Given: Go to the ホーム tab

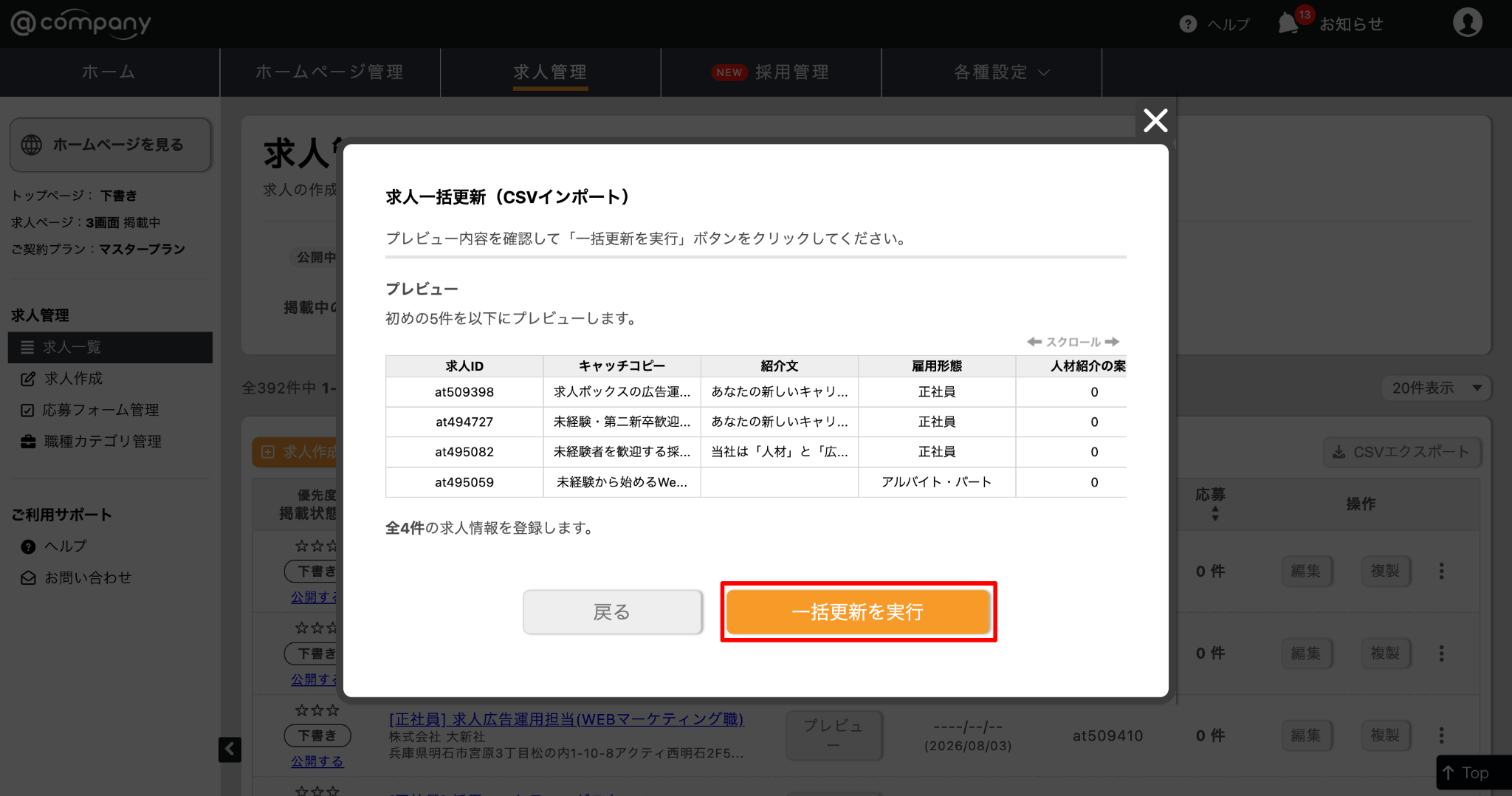Looking at the screenshot, I should (109, 72).
